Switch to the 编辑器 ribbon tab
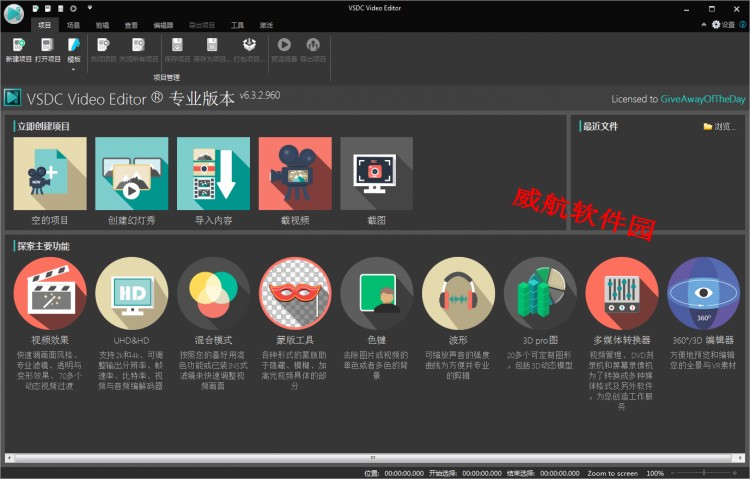Image resolution: width=750 pixels, height=479 pixels. click(x=162, y=25)
